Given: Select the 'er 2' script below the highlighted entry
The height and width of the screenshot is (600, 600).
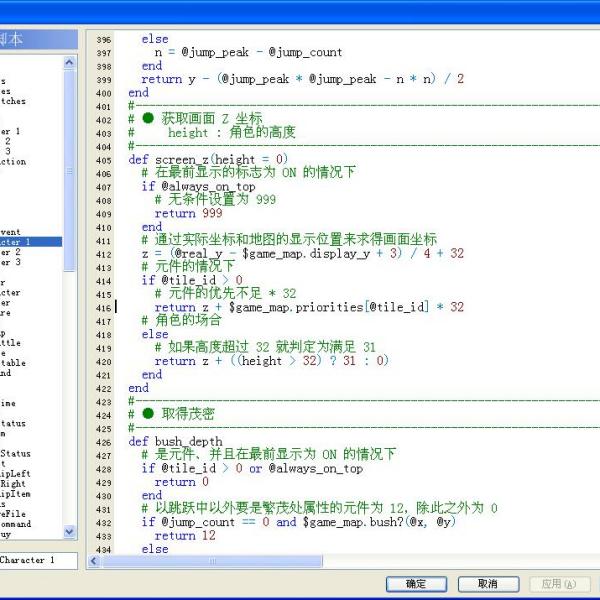Looking at the screenshot, I should point(11,252).
